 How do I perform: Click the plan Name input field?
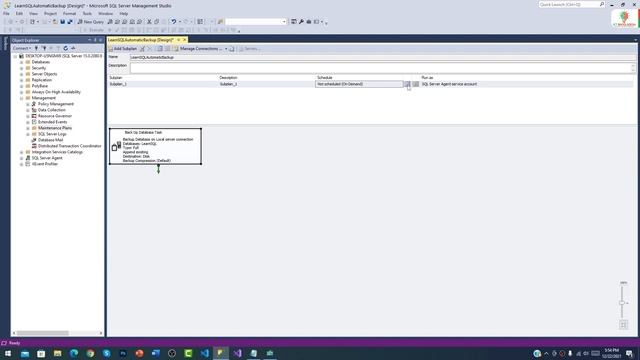click(383, 58)
